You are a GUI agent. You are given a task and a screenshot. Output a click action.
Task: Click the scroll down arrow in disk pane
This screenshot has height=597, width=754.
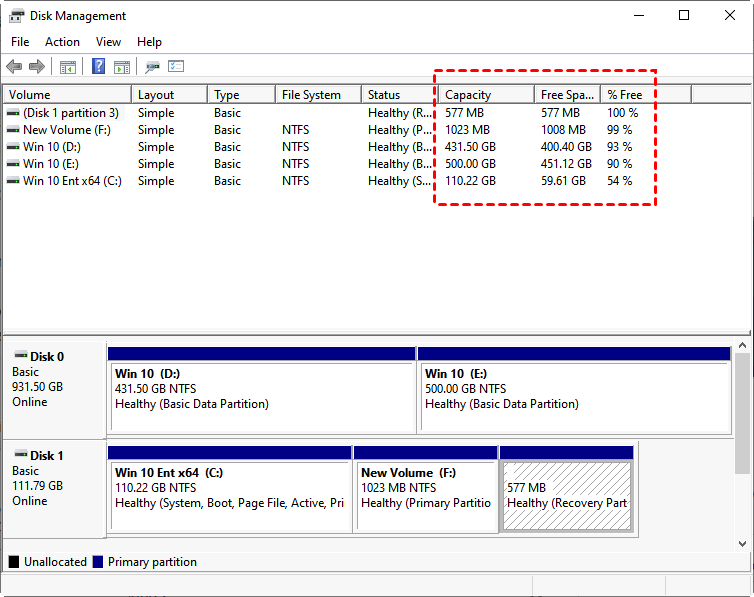tap(742, 543)
